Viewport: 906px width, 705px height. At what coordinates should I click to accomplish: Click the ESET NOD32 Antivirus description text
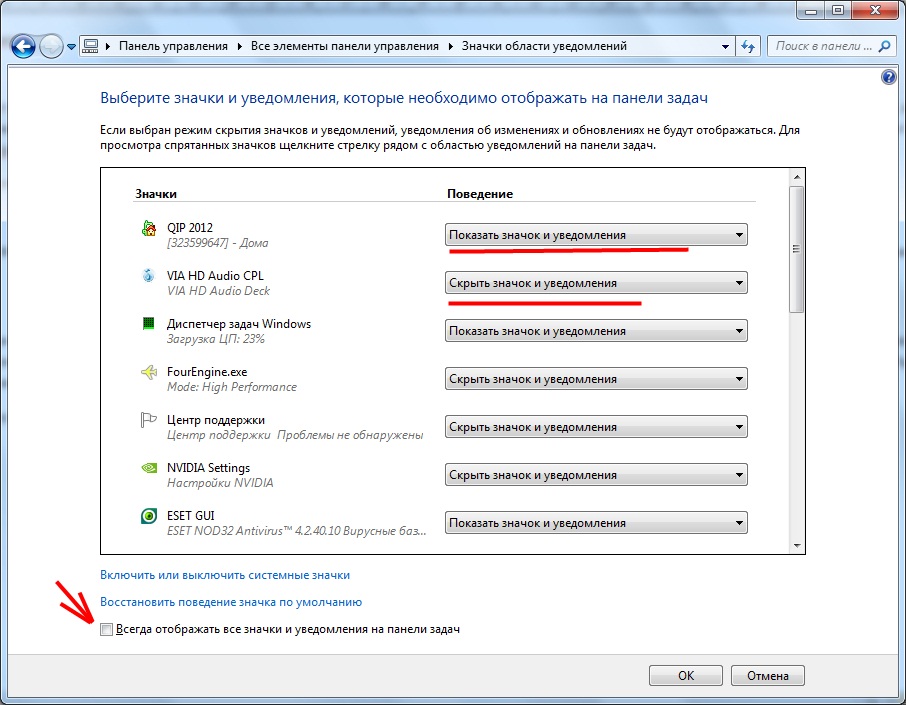297,530
